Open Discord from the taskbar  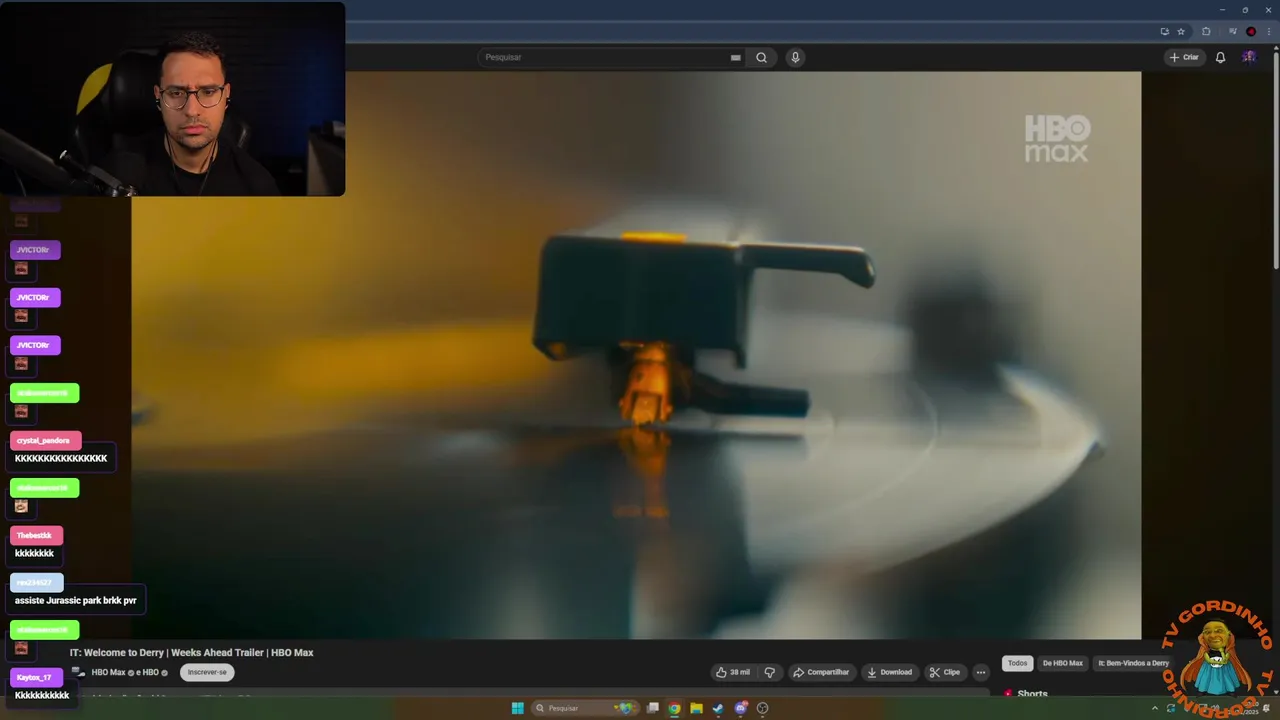point(740,708)
